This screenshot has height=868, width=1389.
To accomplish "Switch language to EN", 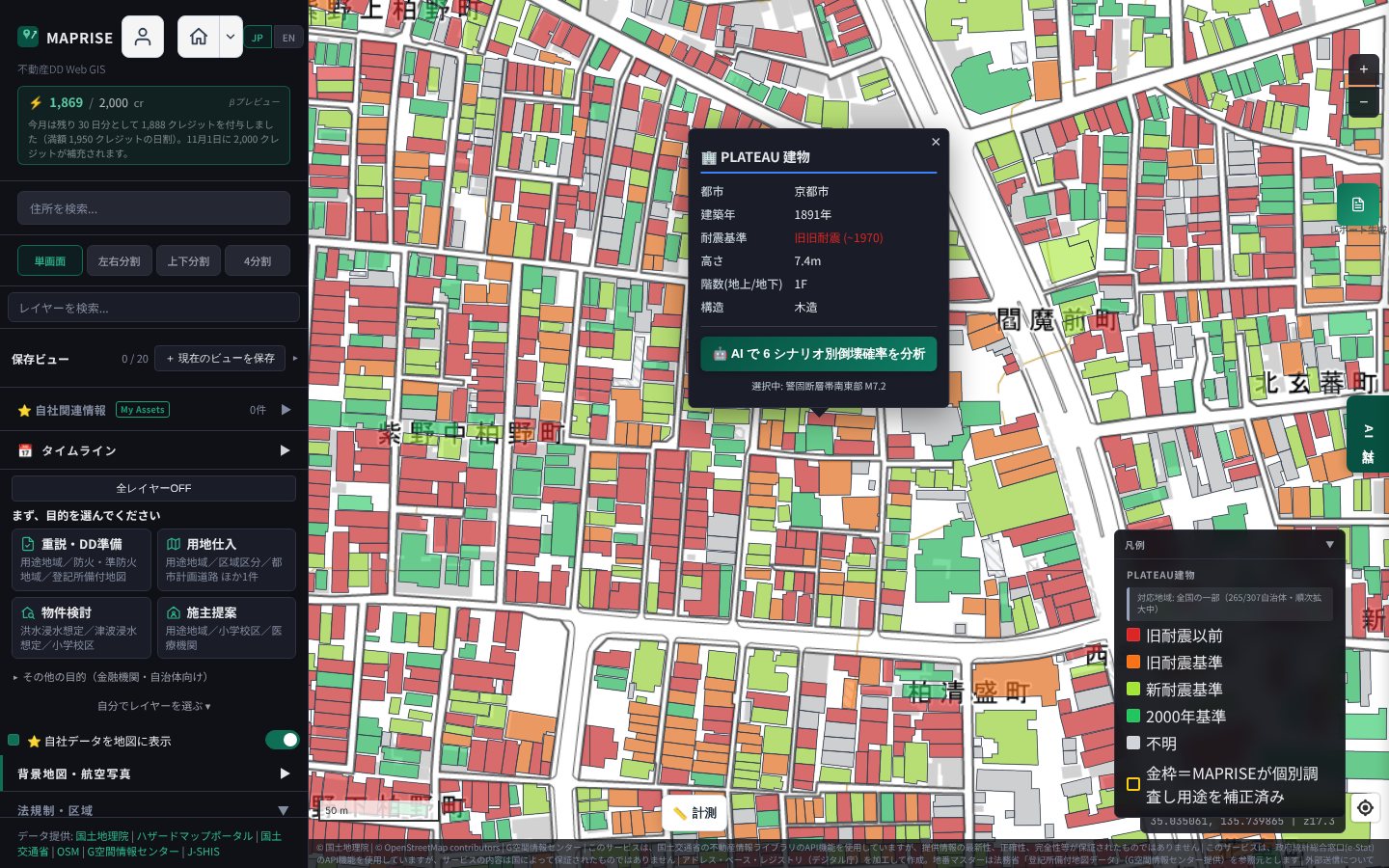I will pyautogui.click(x=288, y=38).
